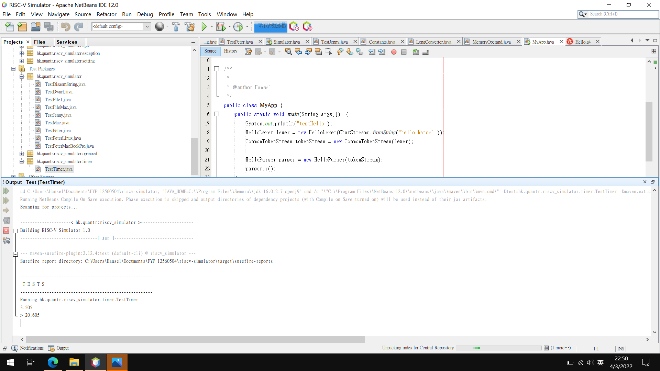Close the Projects tab
Image resolution: width=660 pixels, height=371 pixels.
point(28,42)
